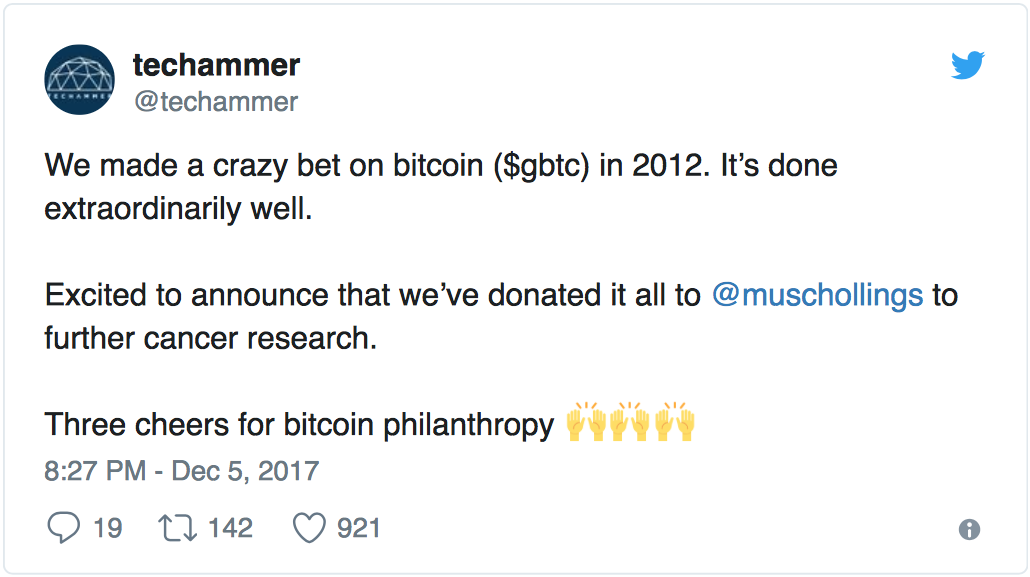Screen dimensions: 1030x577
Task: View the 19 replies count
Action: click(108, 528)
